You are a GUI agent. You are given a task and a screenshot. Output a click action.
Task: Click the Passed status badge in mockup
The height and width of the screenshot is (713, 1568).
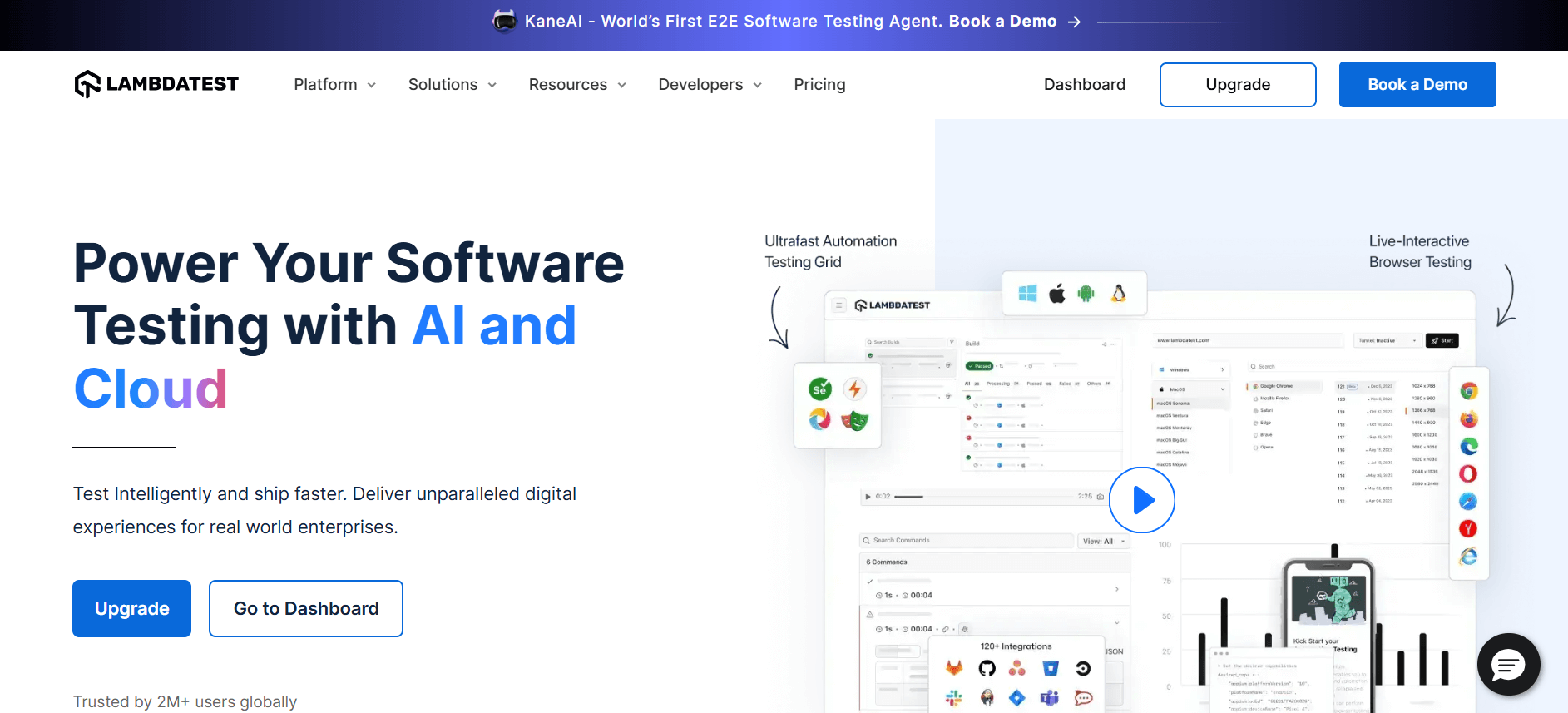pos(979,366)
